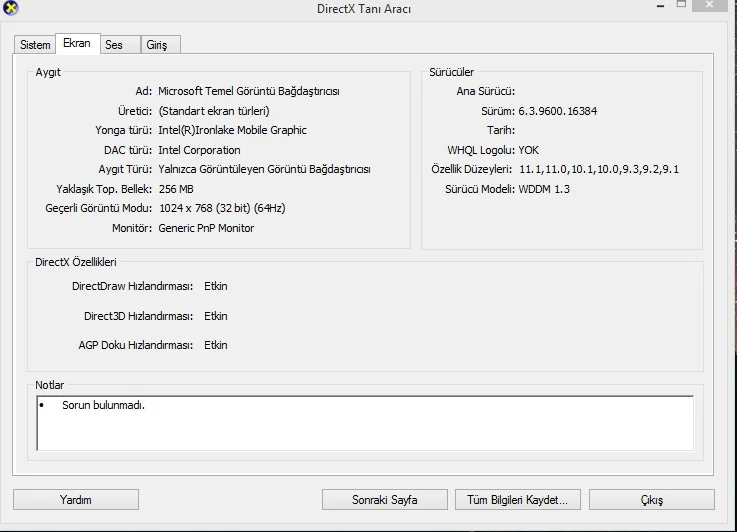
Task: Click feature levels '11.1,11.0,10.1,10.0,9.3,9.2,9.1'
Action: (x=599, y=169)
